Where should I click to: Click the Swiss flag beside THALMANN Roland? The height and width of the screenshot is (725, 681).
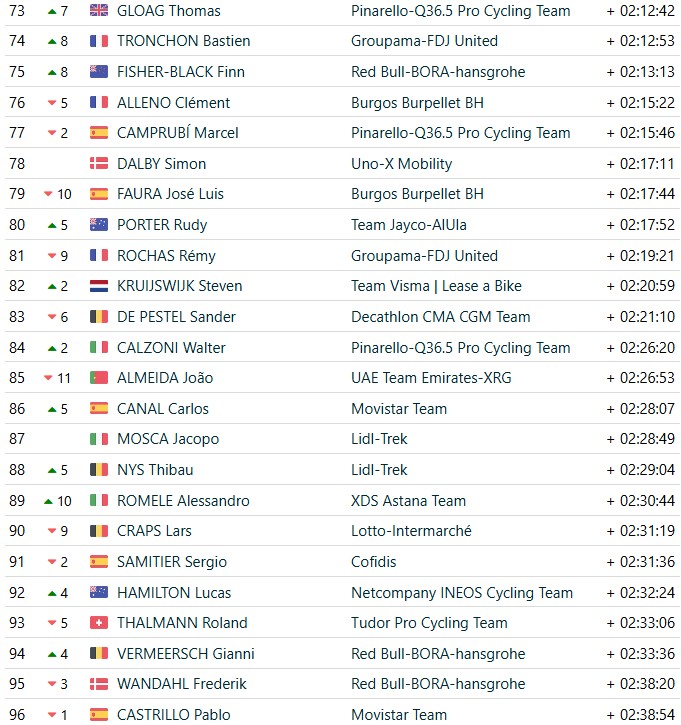pyautogui.click(x=98, y=623)
